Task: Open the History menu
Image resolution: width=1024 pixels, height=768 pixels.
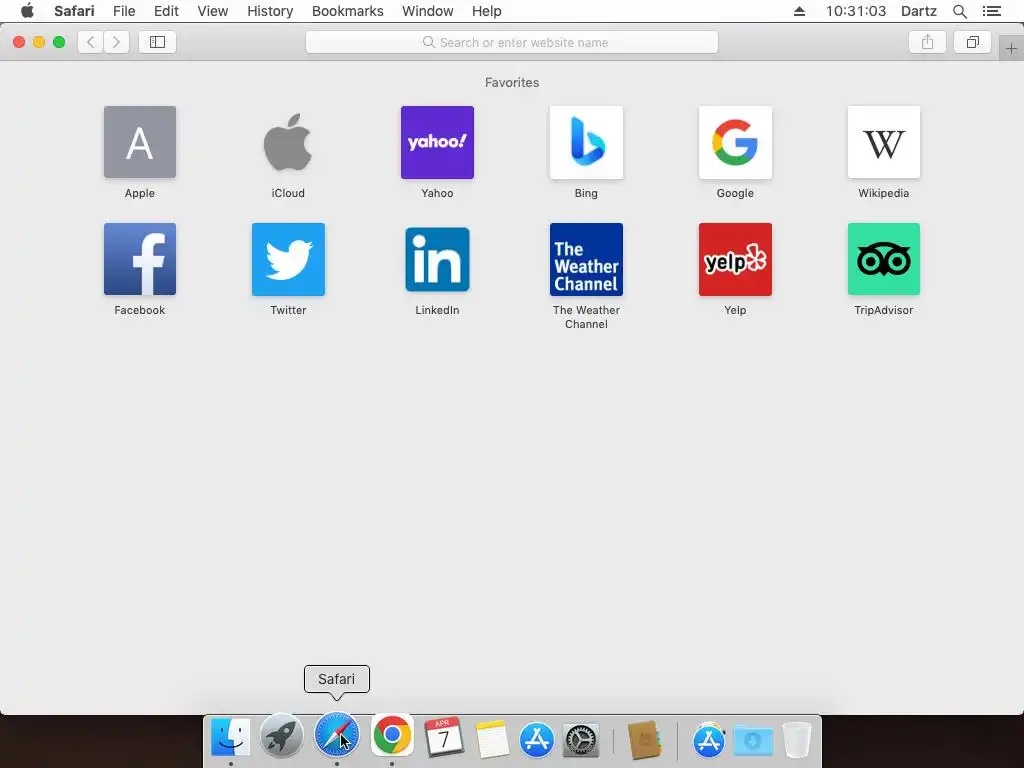Action: 270,11
